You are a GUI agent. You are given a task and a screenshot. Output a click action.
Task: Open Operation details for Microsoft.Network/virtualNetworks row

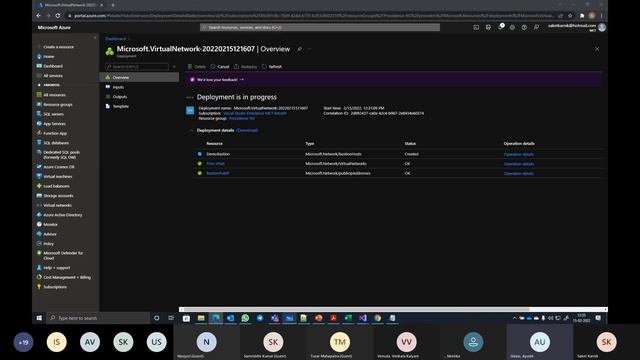click(x=519, y=164)
